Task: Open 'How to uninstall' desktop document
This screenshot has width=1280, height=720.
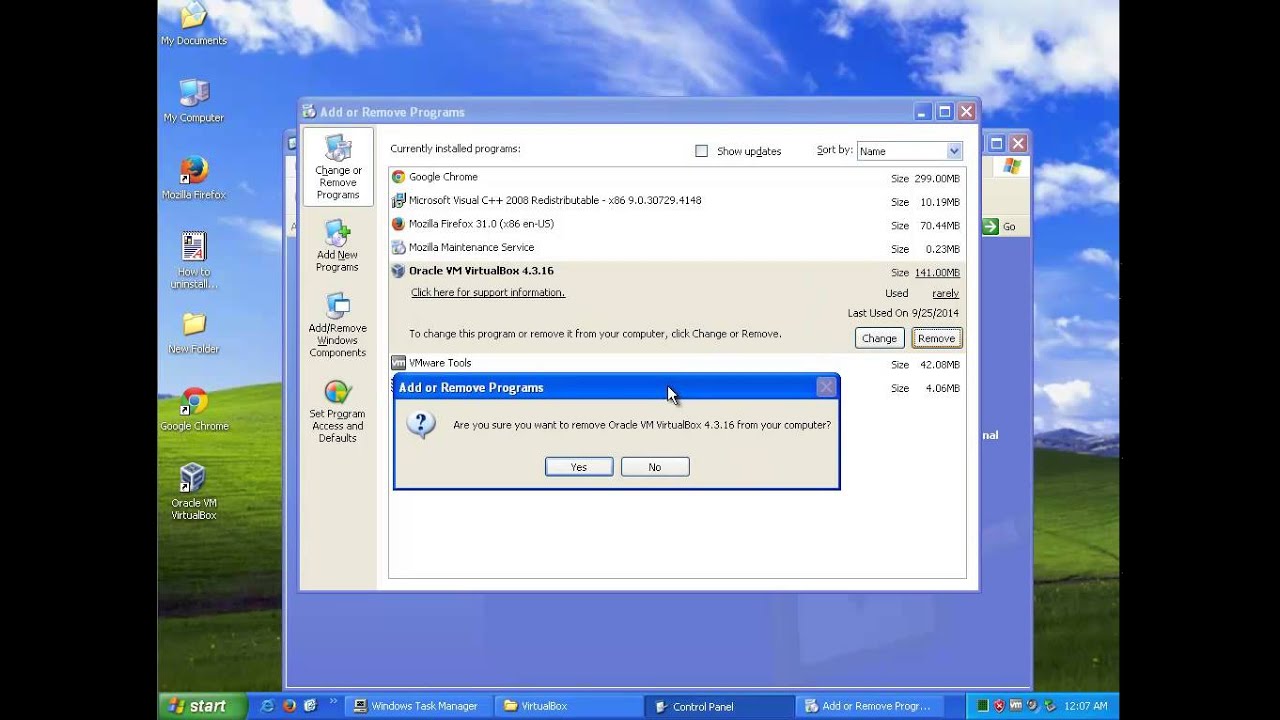Action: pyautogui.click(x=194, y=261)
